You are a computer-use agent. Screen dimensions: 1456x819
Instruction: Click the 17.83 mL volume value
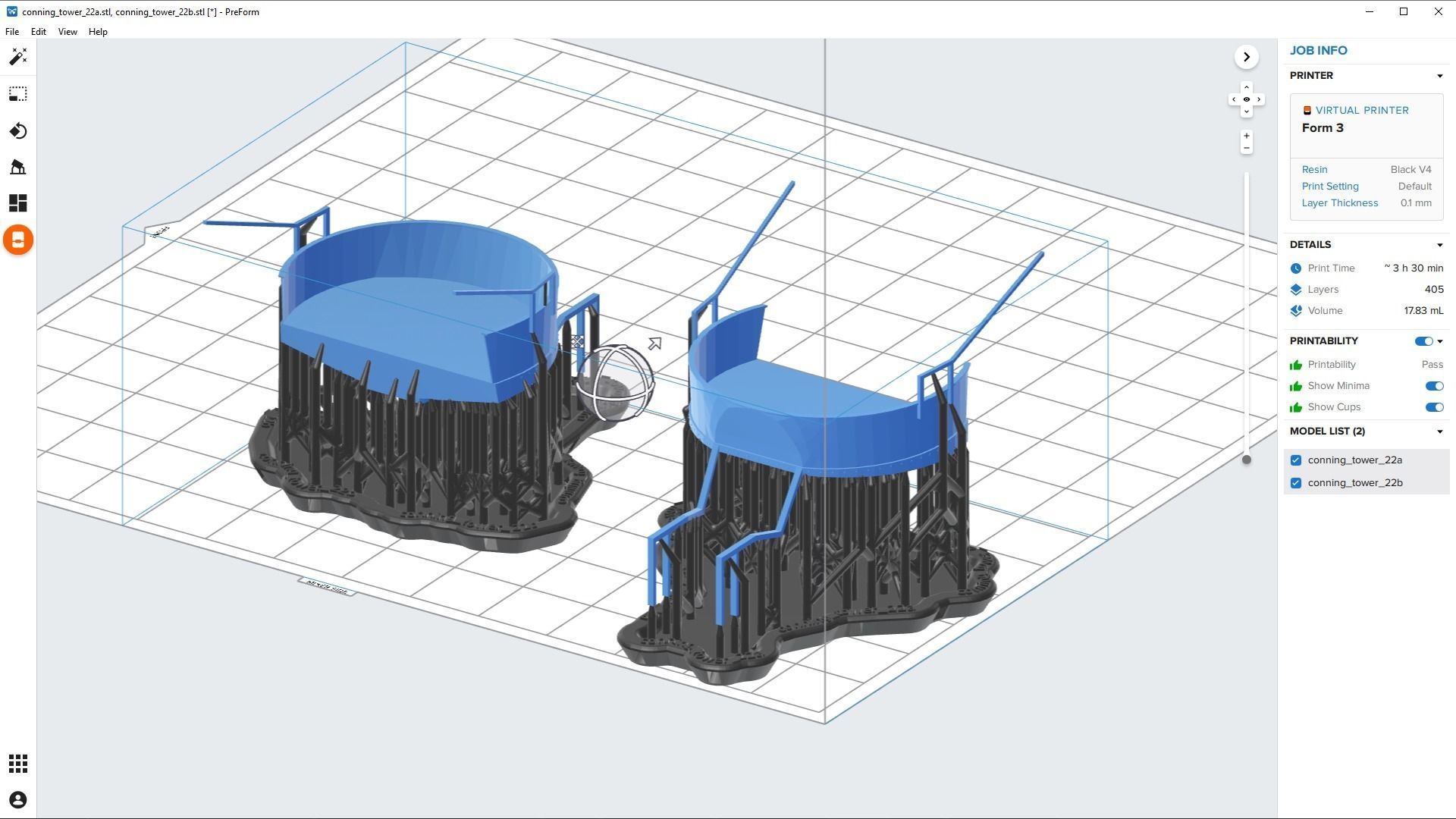click(x=1423, y=311)
